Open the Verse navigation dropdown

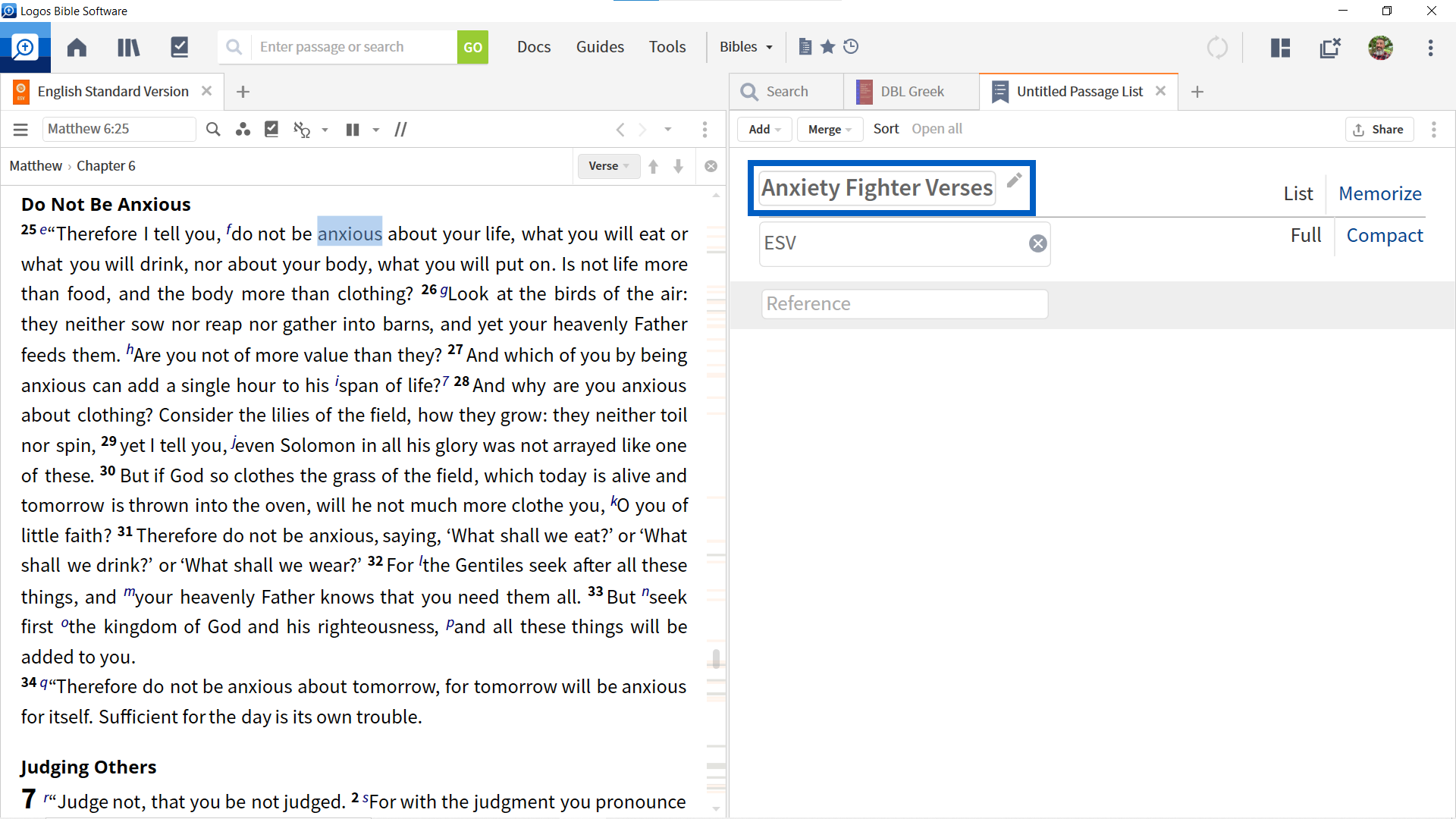pyautogui.click(x=608, y=166)
